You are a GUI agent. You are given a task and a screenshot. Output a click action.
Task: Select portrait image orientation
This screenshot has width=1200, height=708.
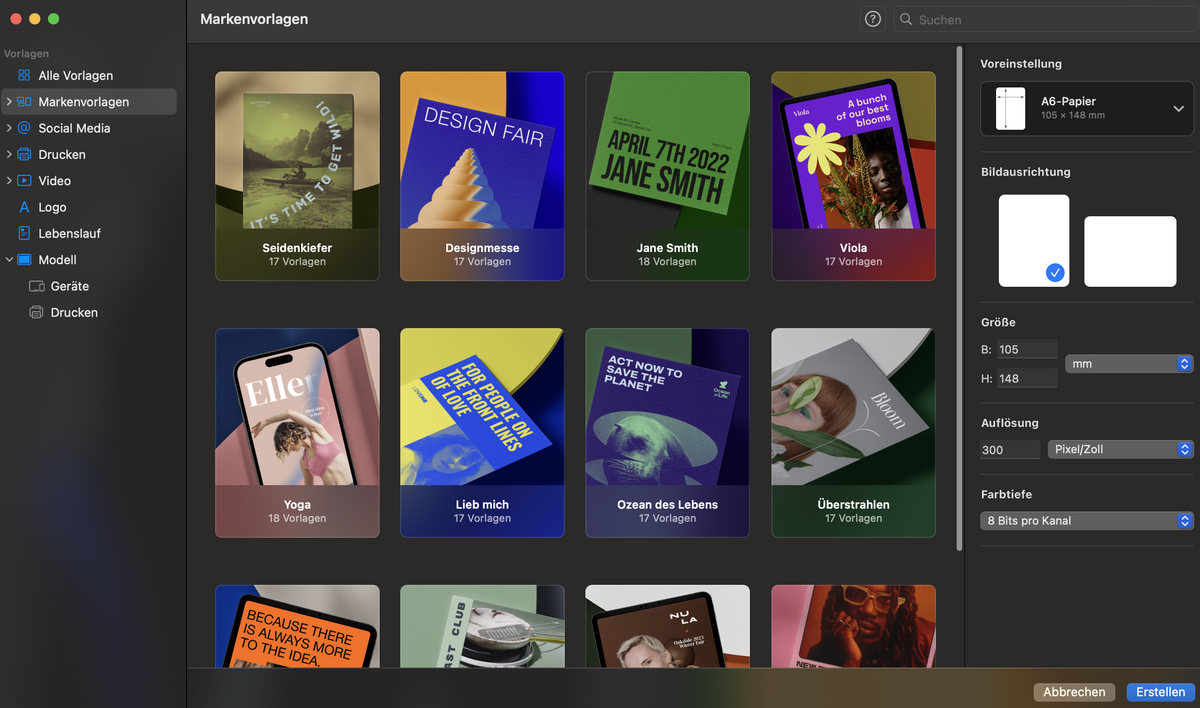[1034, 241]
